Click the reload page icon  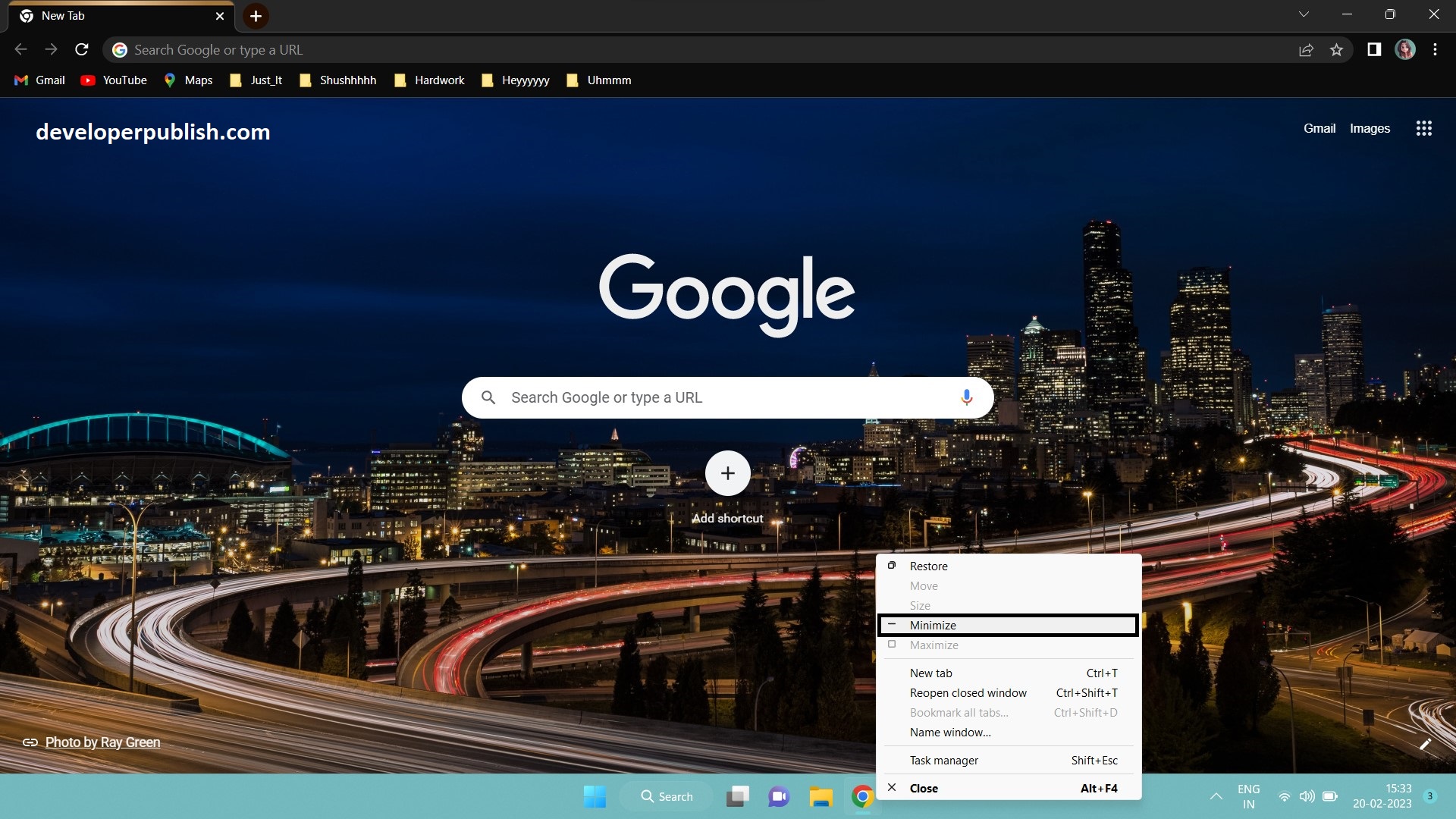click(81, 49)
